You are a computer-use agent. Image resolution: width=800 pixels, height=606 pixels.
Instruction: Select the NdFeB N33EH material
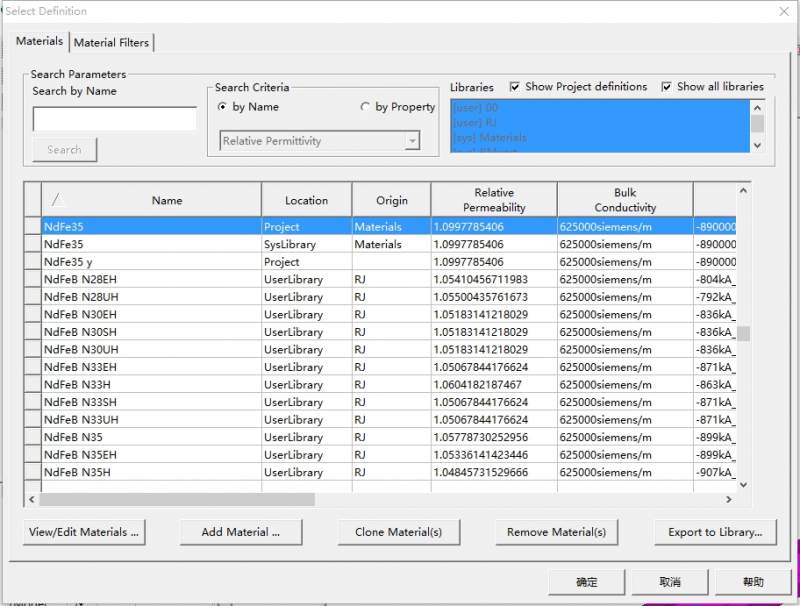click(389, 367)
